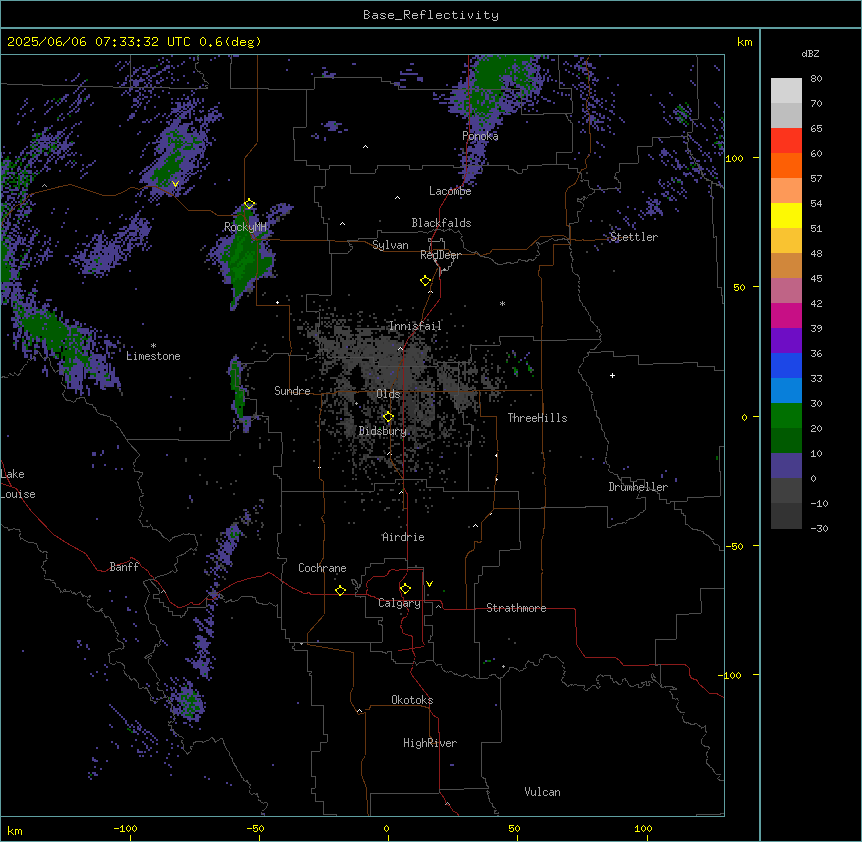Click the Okotoks label
Viewport: 862px width, 842px height.
click(x=412, y=700)
